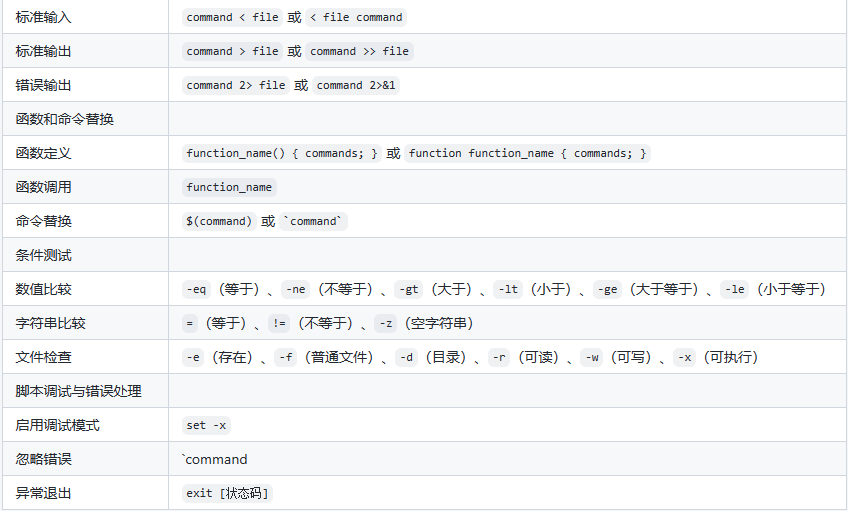Click the 'command > file' code snippet
This screenshot has width=848, height=511.
233,51
